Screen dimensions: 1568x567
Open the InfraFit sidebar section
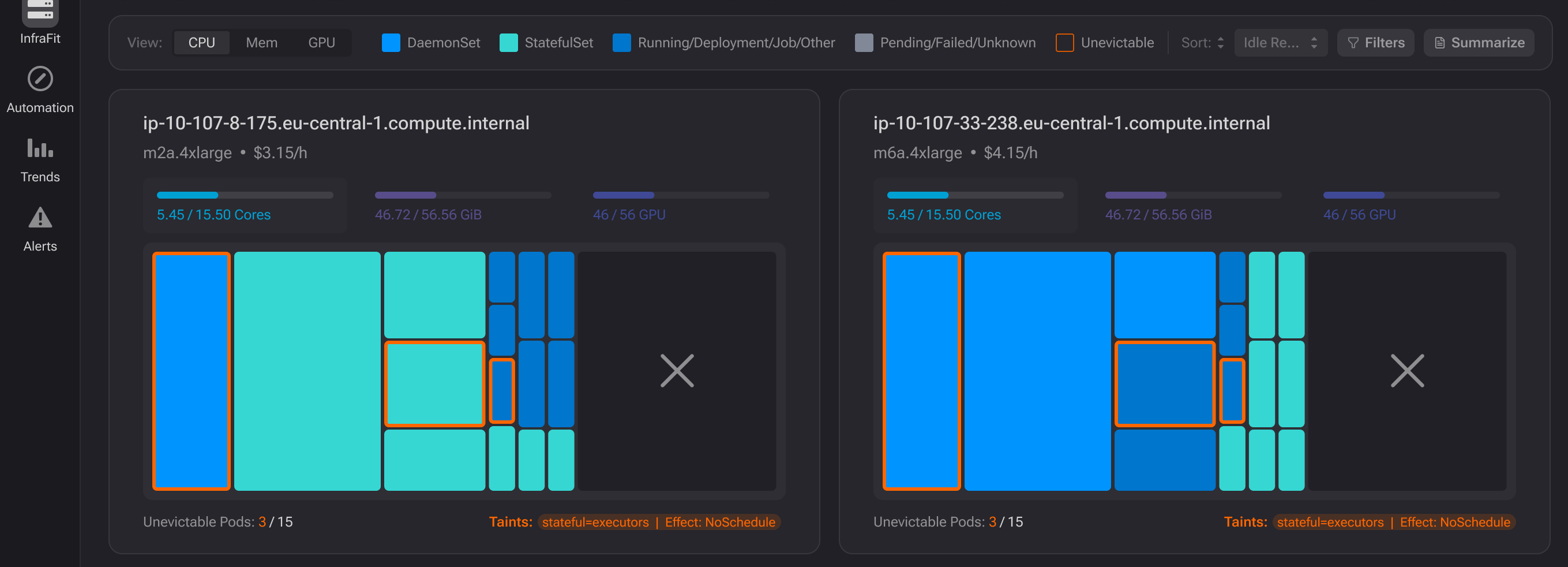[40, 23]
